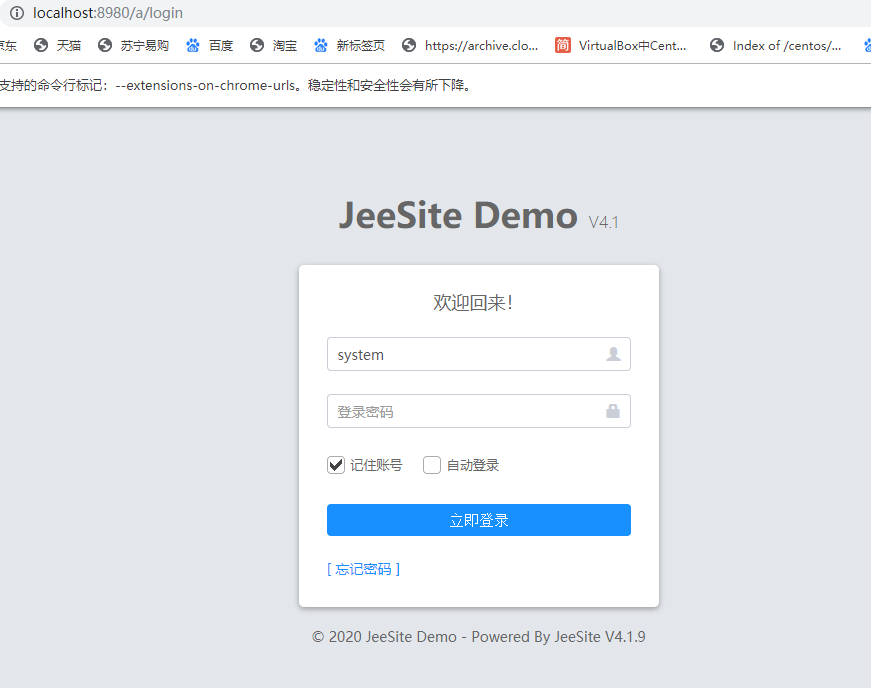The height and width of the screenshot is (688, 871).
Task: Open the VirtualBox中Cent... bookmark
Action: tap(620, 46)
